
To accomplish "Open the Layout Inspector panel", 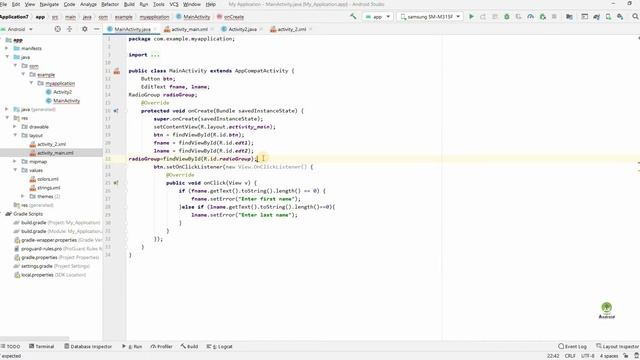I will [618, 347].
